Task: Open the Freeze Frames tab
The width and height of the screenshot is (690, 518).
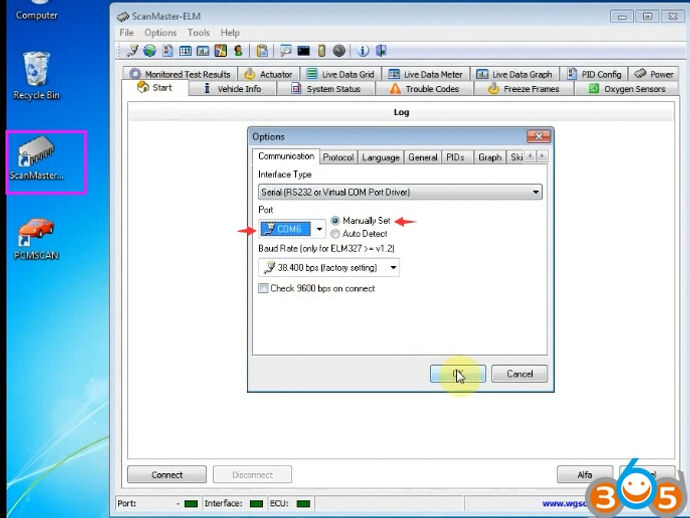Action: [524, 89]
